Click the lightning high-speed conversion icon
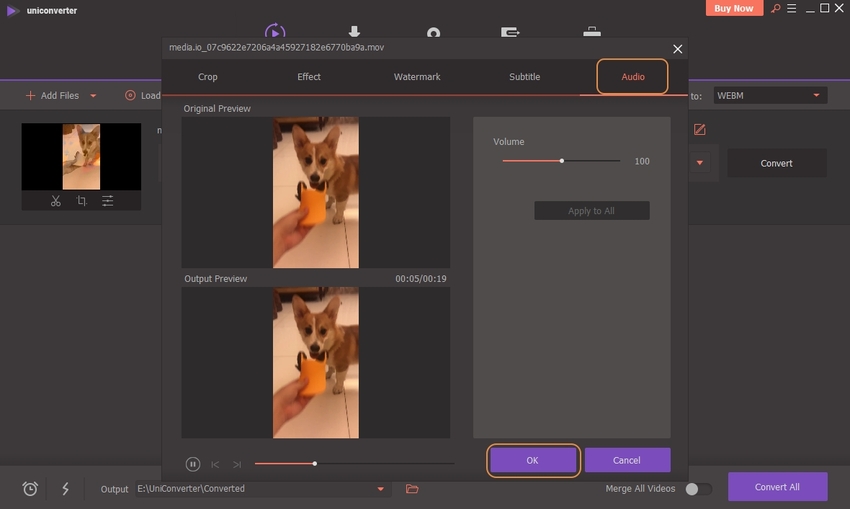Image resolution: width=850 pixels, height=509 pixels. 65,489
